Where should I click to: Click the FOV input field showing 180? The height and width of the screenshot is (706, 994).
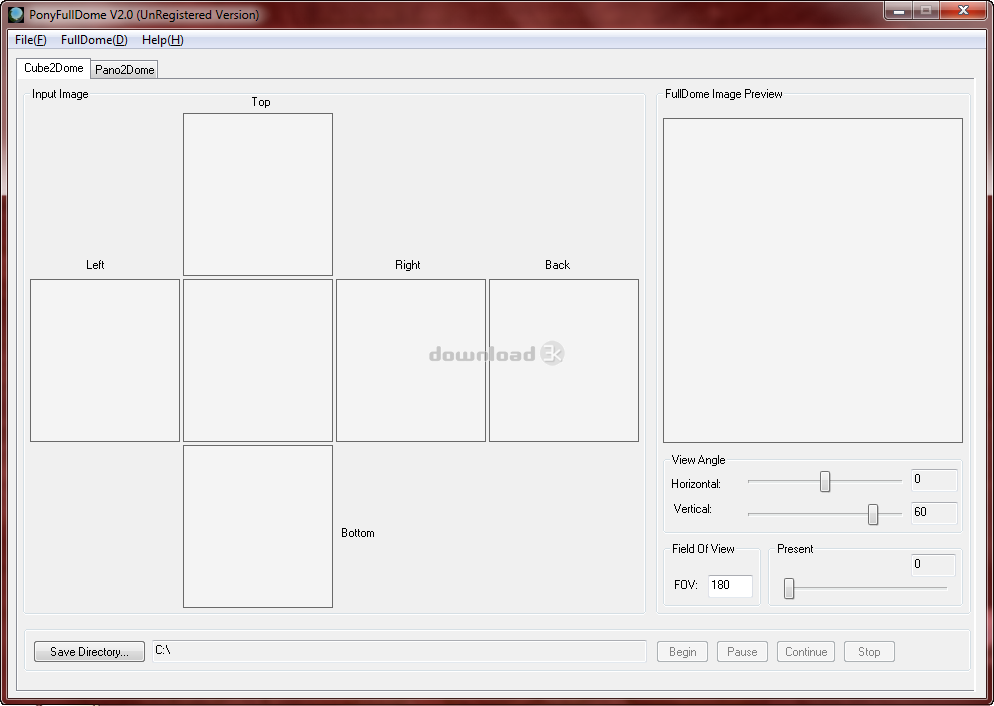(x=730, y=586)
